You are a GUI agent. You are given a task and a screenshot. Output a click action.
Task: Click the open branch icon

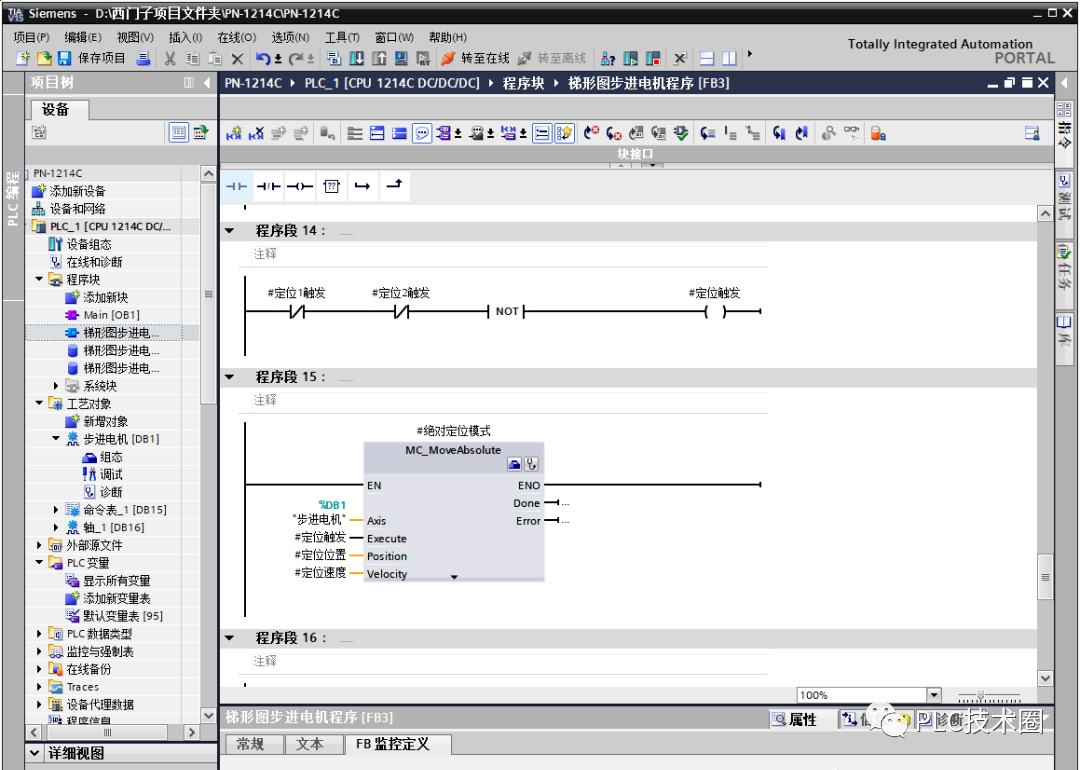[x=362, y=186]
